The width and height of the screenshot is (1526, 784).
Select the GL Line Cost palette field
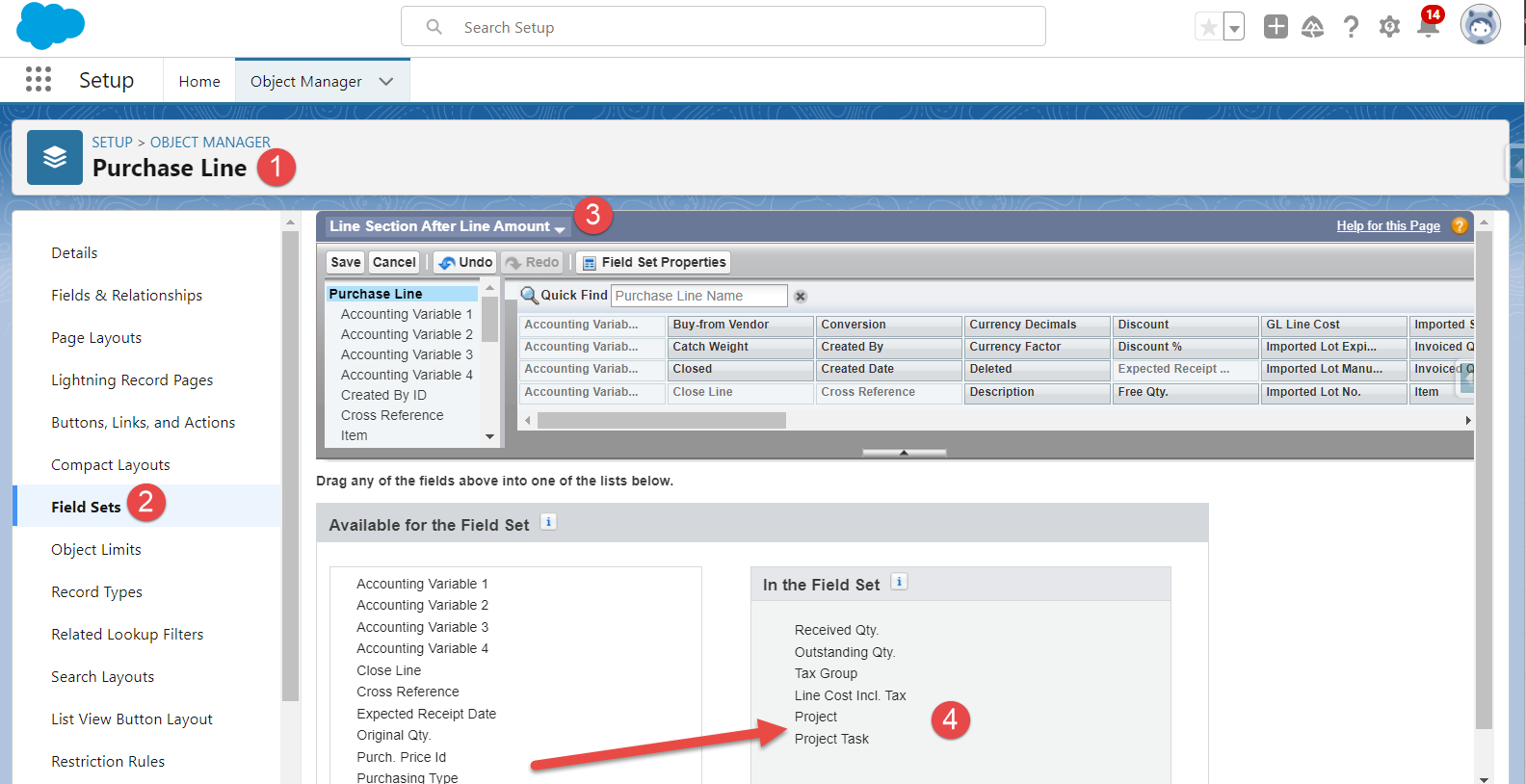click(1333, 326)
